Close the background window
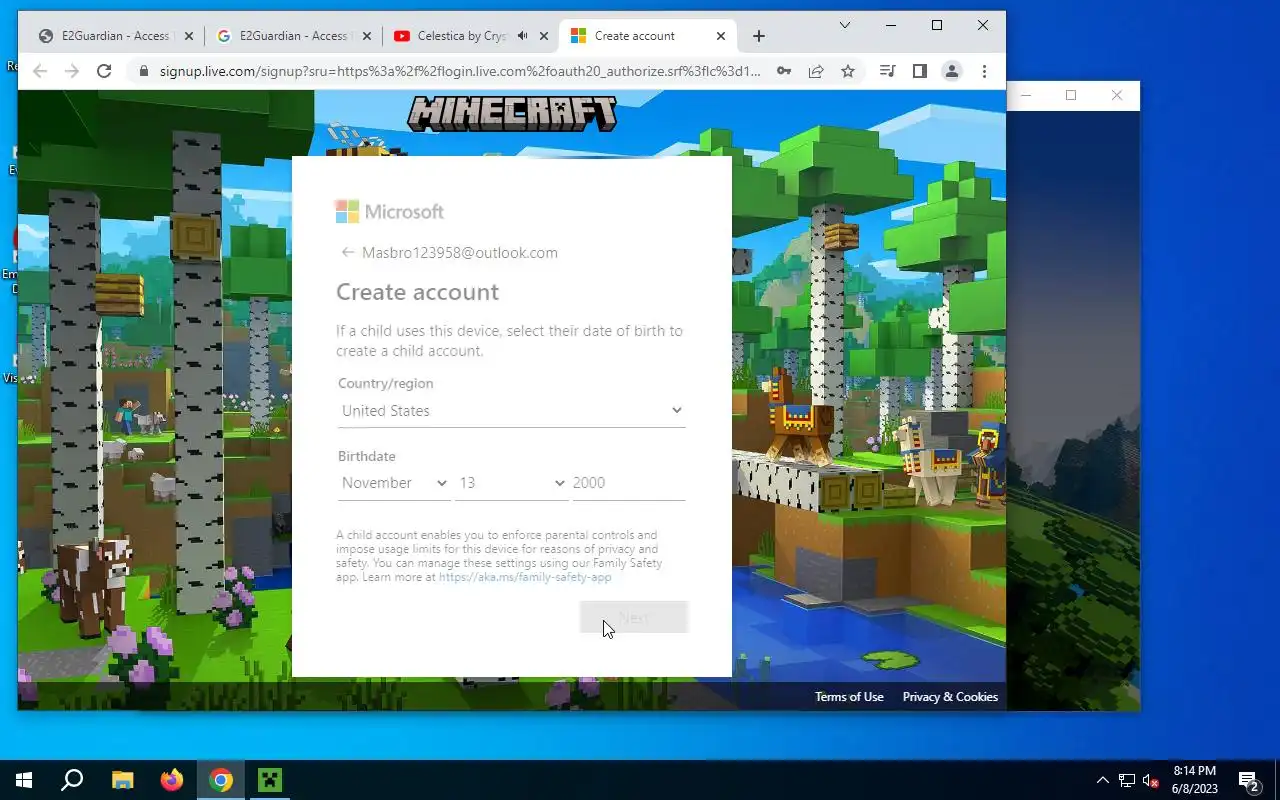Screen dimensions: 1280x800 (1117, 95)
